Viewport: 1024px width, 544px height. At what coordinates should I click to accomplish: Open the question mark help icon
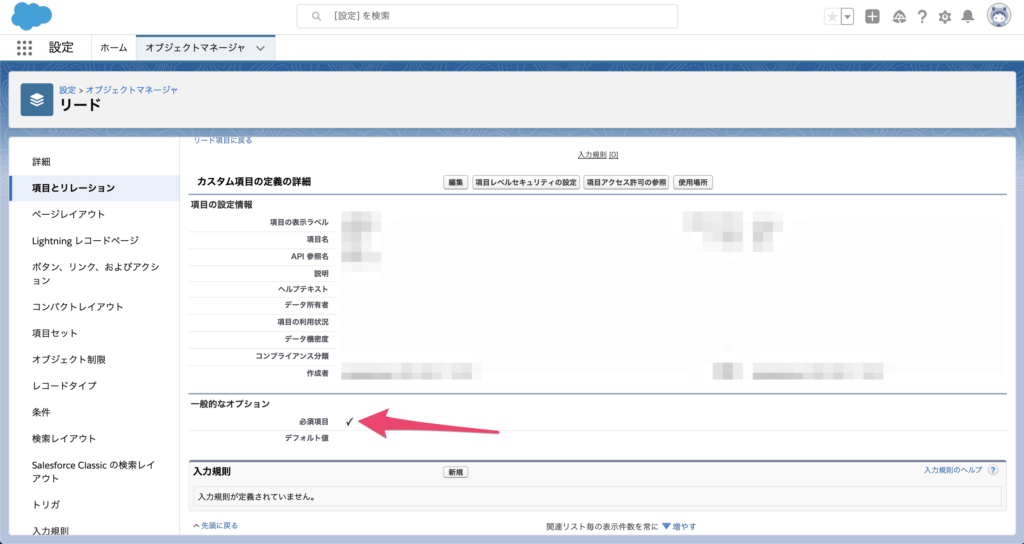(921, 17)
